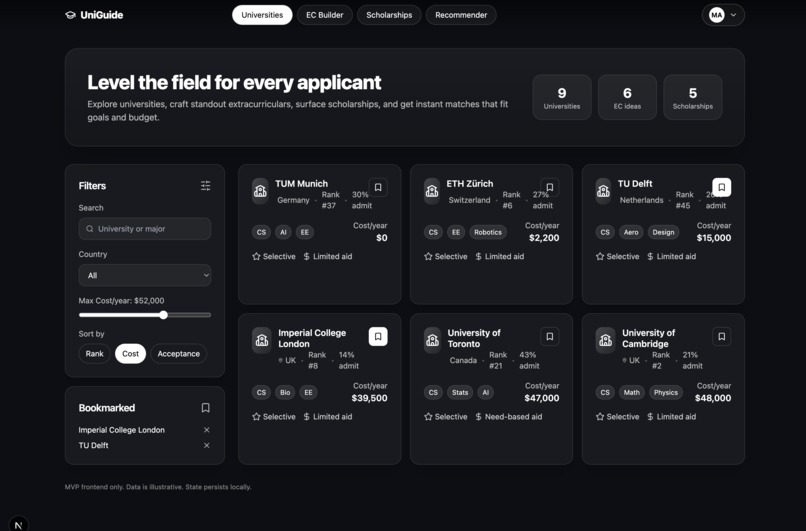Switch to the Universities tab
The height and width of the screenshot is (531, 806).
click(262, 15)
